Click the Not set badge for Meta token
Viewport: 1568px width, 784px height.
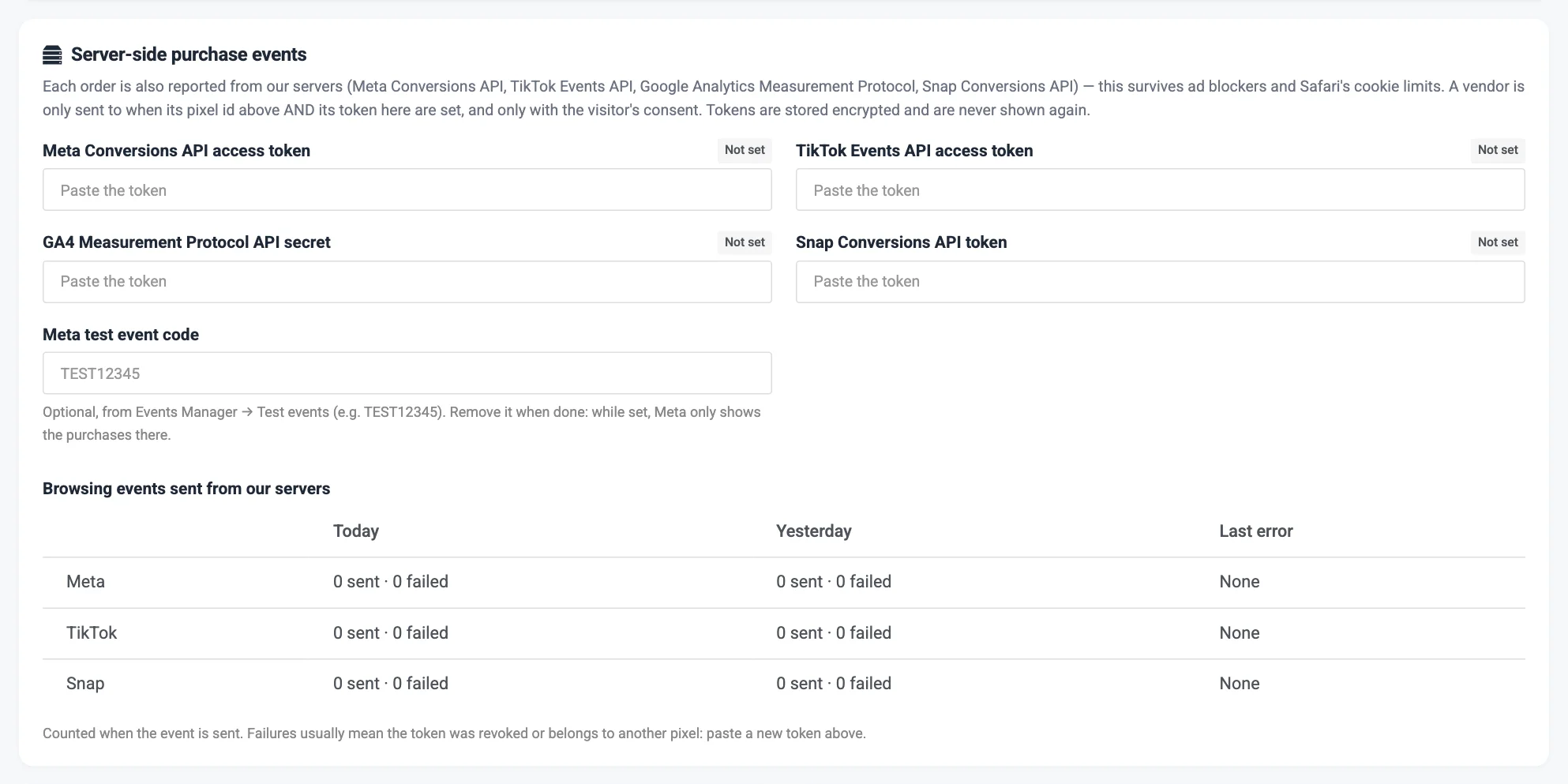coord(745,150)
